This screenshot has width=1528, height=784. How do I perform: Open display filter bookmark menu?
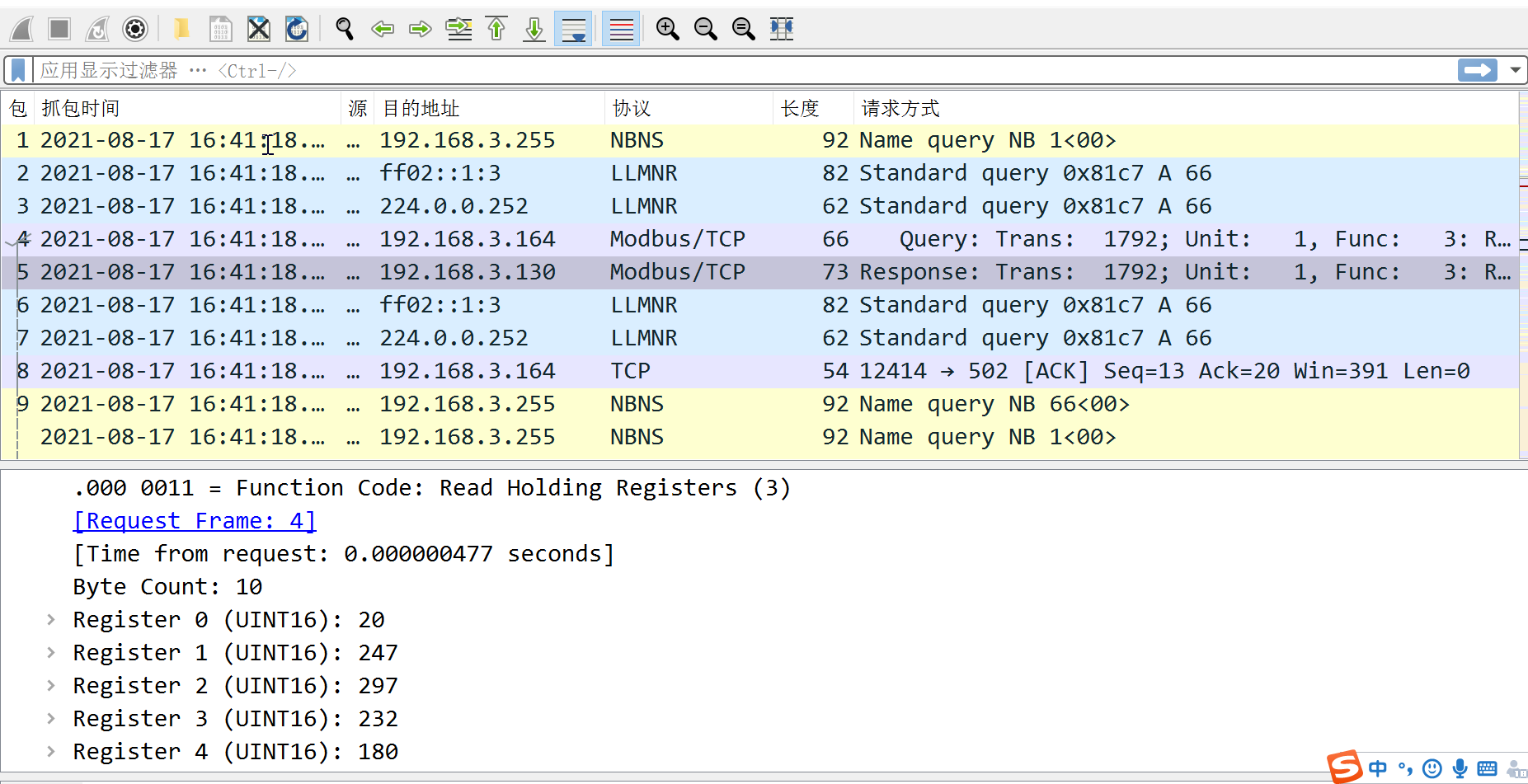(x=18, y=70)
